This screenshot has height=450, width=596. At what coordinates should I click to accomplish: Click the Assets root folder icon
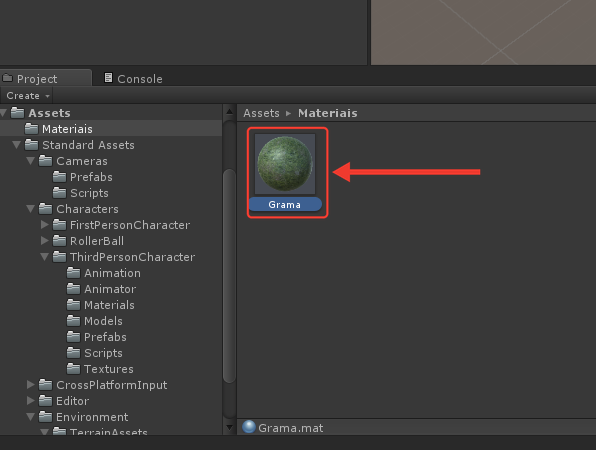point(17,112)
